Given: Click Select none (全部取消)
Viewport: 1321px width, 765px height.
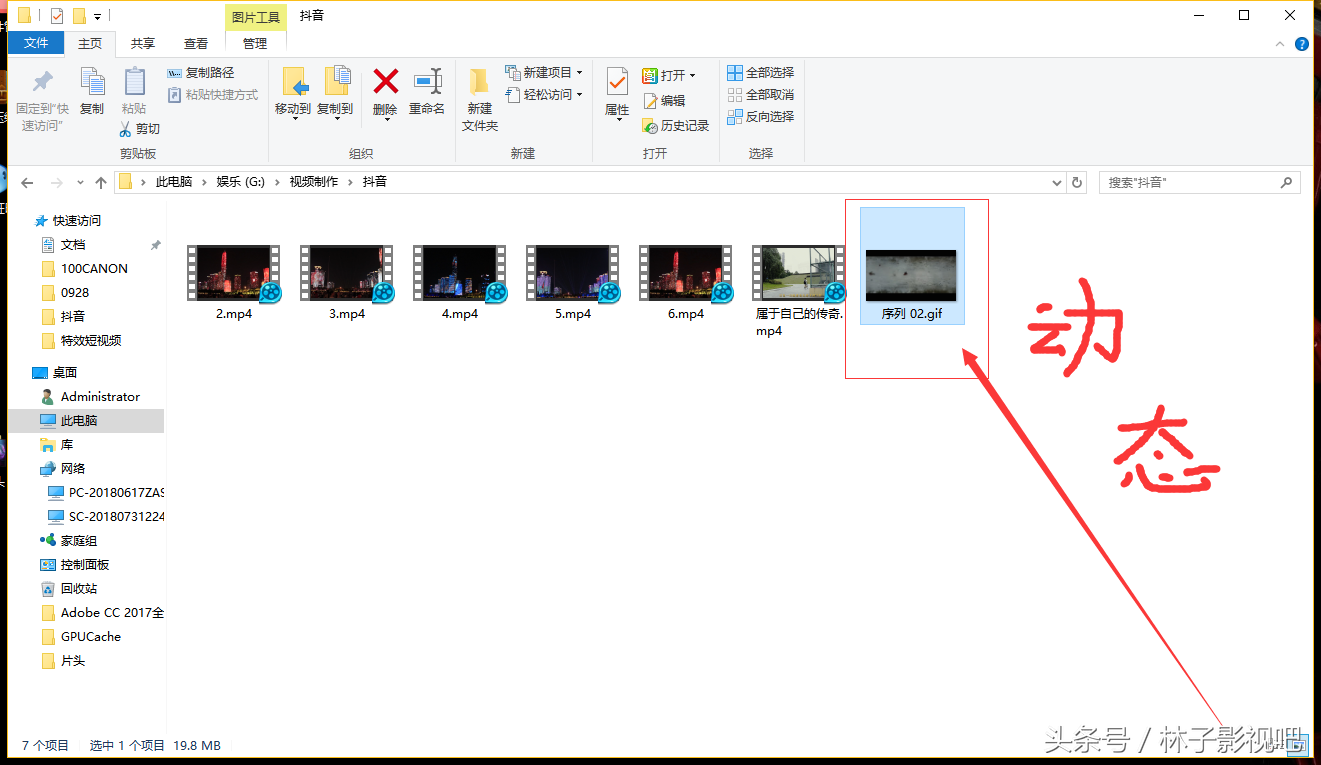Looking at the screenshot, I should pos(760,95).
